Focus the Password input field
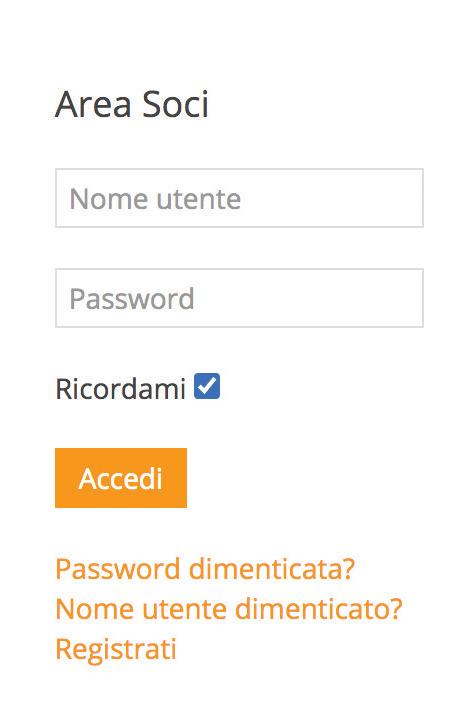467x716 pixels. tap(239, 298)
